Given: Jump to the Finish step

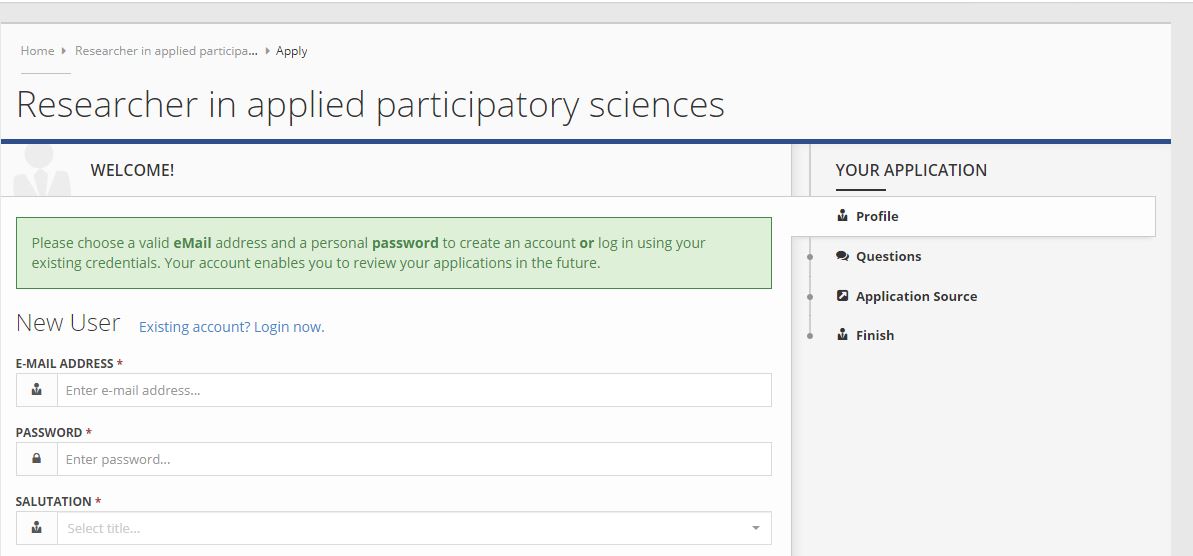Looking at the screenshot, I should click(875, 335).
